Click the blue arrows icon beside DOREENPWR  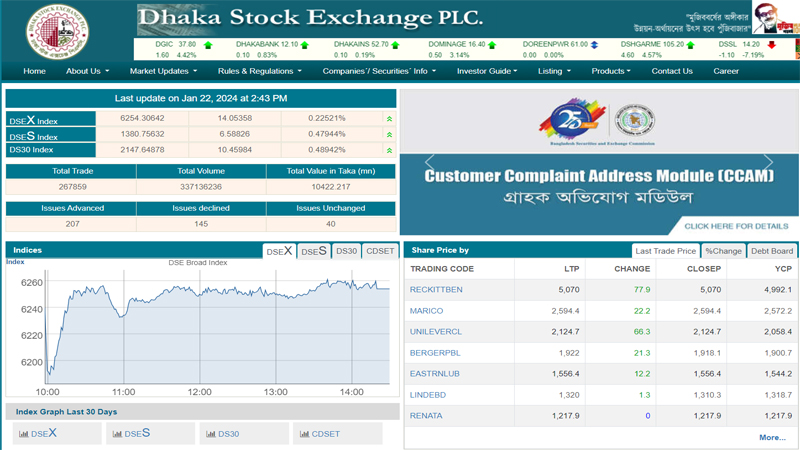point(595,45)
